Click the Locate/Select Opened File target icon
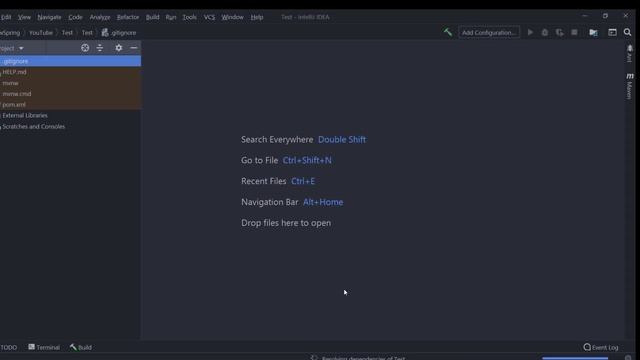 pyautogui.click(x=85, y=48)
